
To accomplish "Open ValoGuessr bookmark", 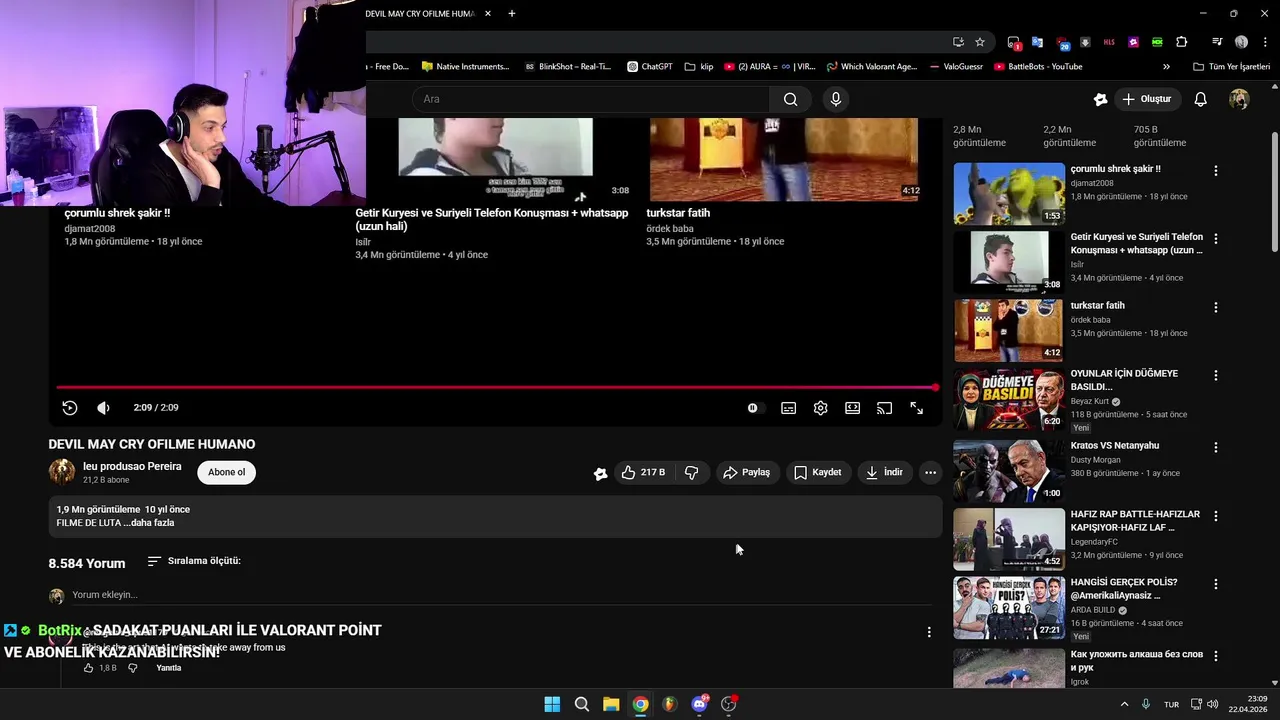I will click(x=956, y=67).
